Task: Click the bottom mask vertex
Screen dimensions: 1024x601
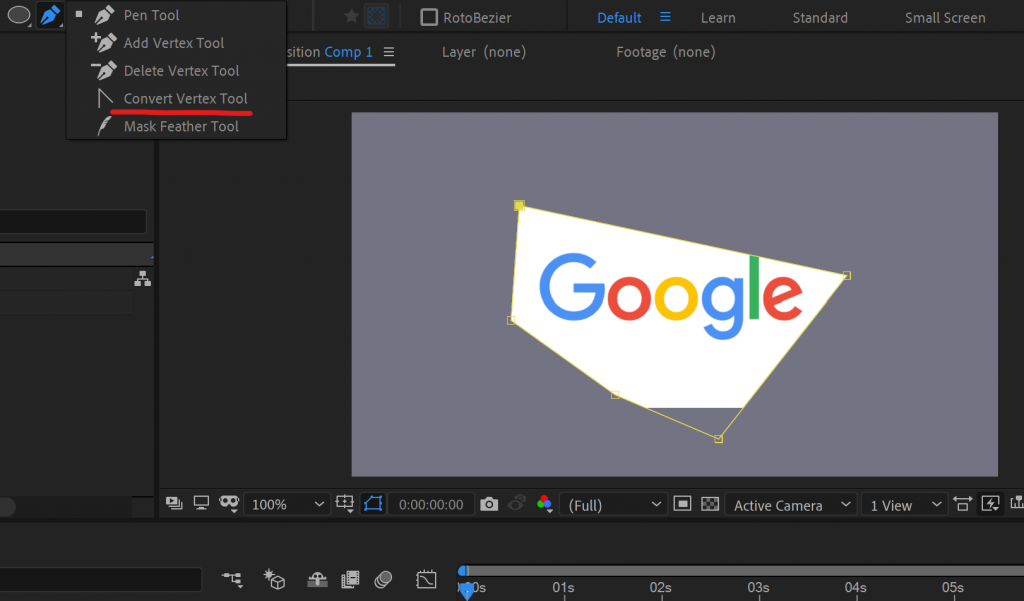Action: click(718, 439)
